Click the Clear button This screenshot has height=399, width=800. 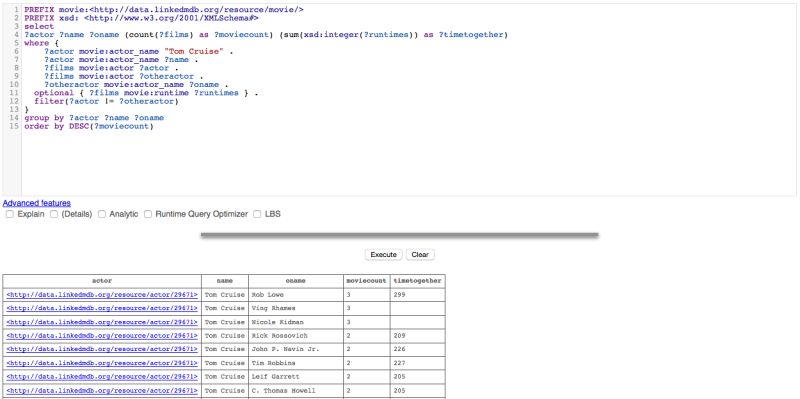[420, 255]
